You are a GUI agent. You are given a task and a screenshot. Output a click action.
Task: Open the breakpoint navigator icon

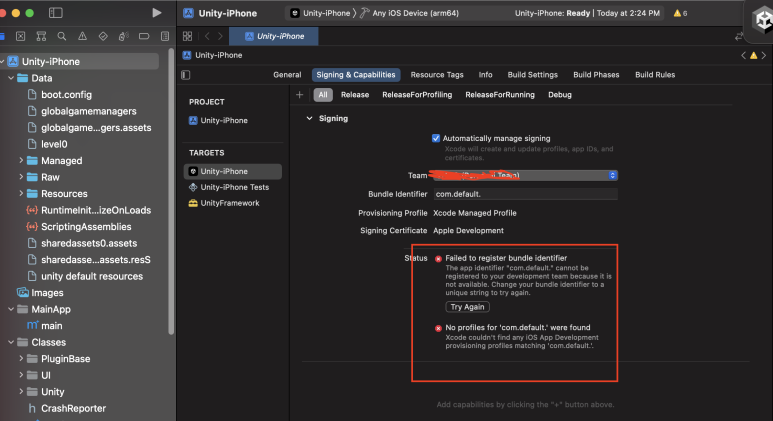144,36
